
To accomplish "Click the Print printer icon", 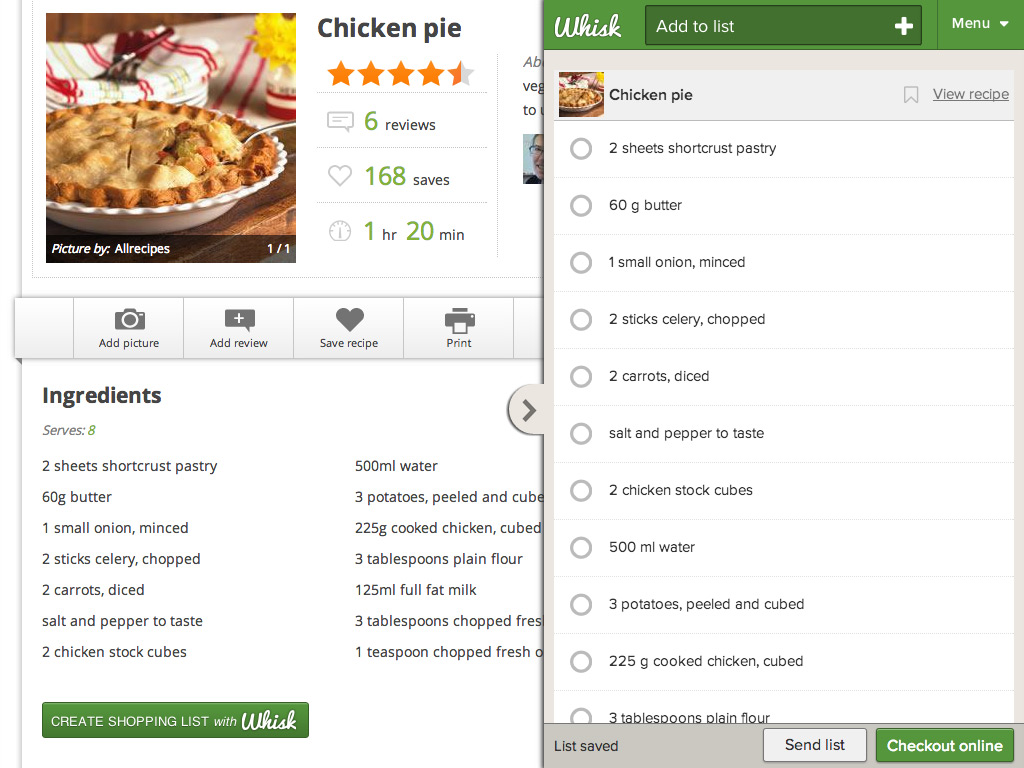I will (459, 320).
